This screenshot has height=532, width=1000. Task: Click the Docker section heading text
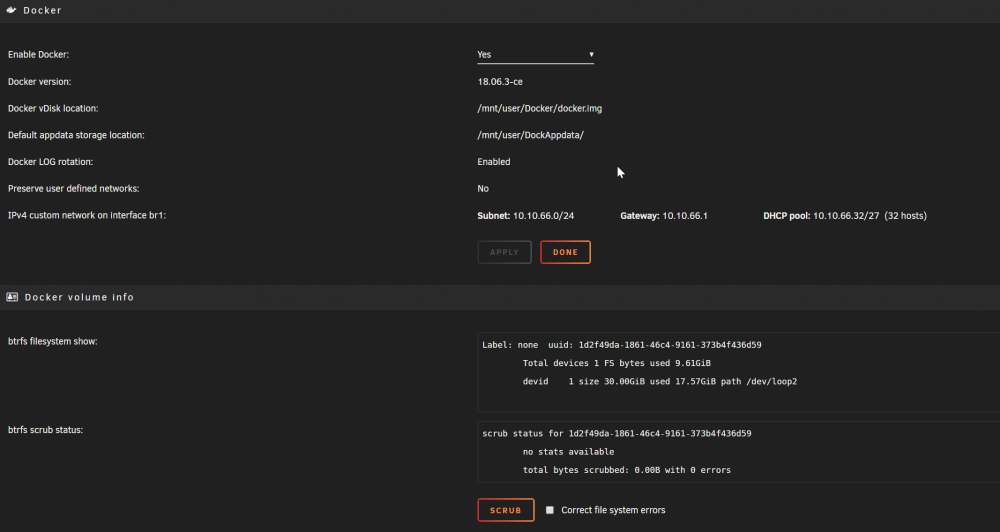[x=42, y=11]
